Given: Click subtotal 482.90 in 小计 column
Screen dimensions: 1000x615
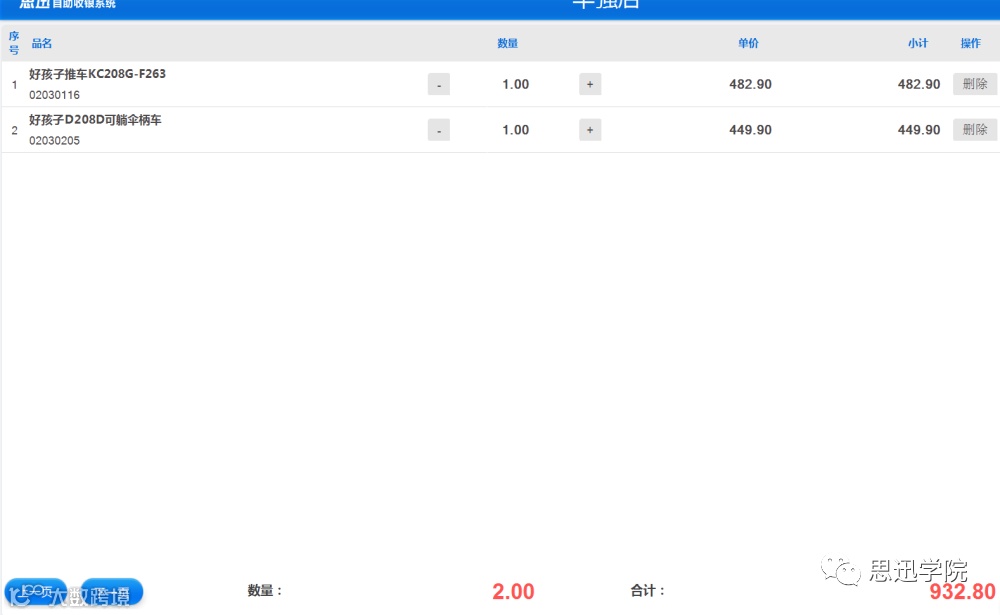Looking at the screenshot, I should (x=919, y=84).
